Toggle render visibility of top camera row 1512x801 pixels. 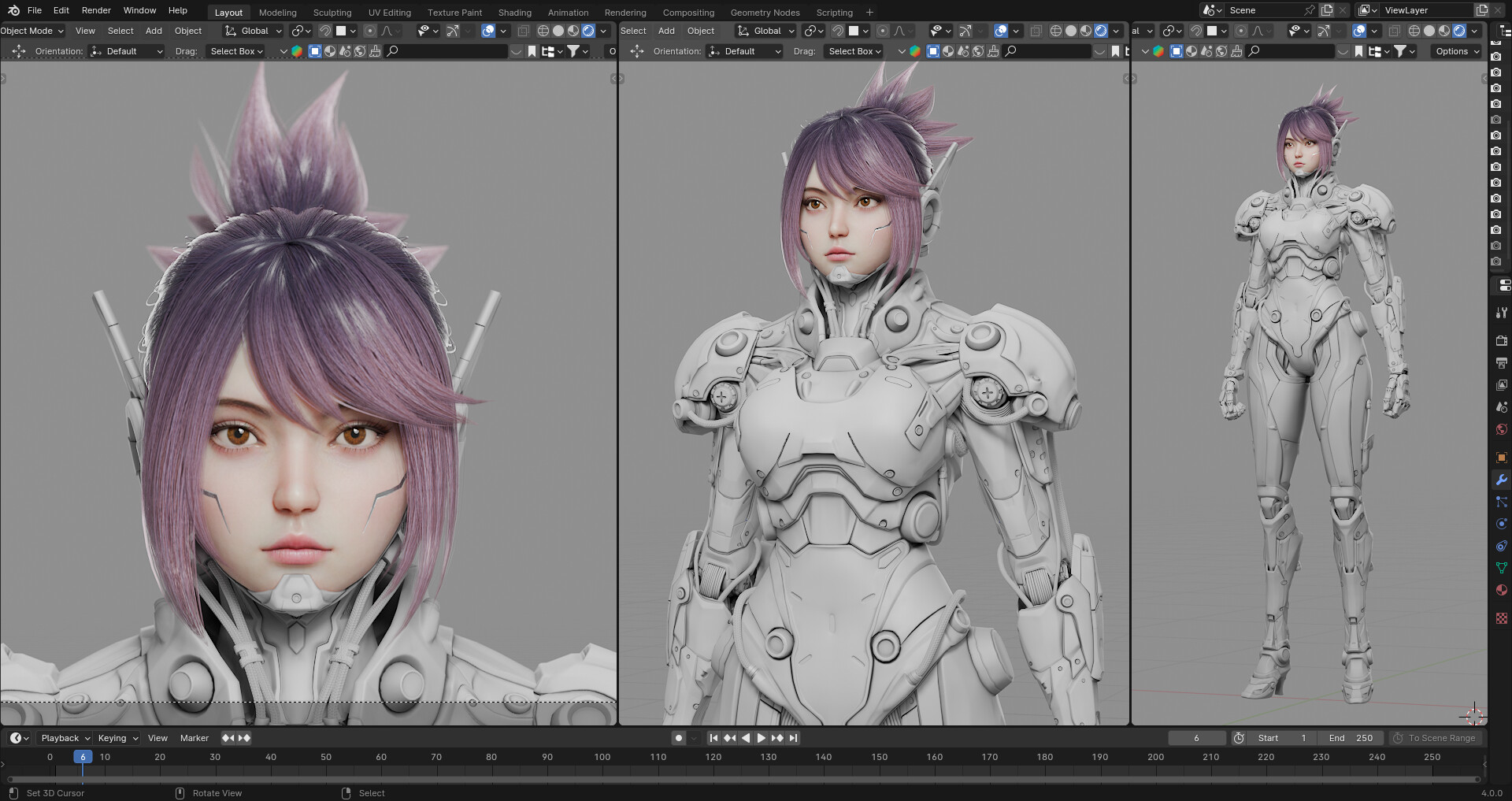pyautogui.click(x=1496, y=57)
